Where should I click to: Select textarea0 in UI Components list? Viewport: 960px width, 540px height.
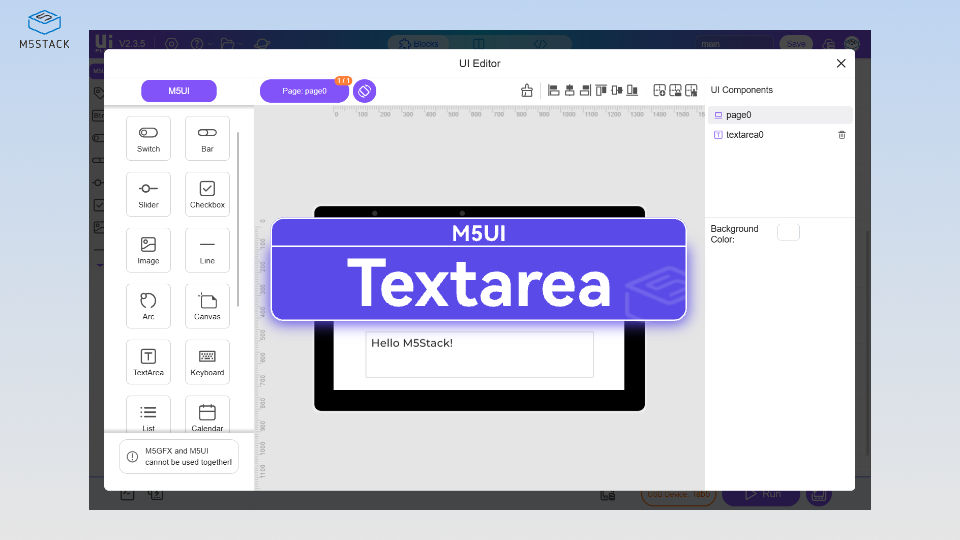click(779, 135)
